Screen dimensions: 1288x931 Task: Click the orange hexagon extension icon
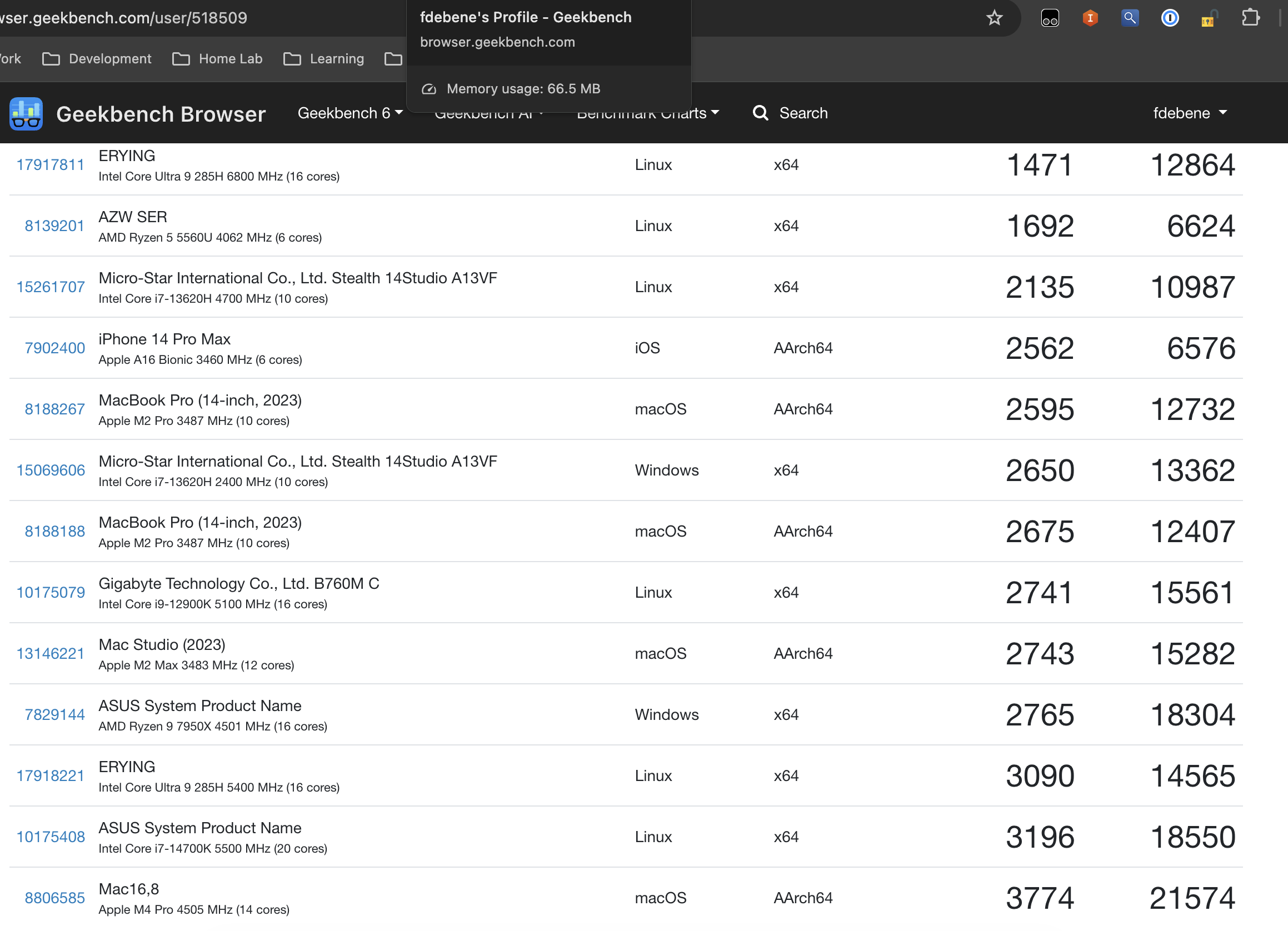pyautogui.click(x=1090, y=18)
